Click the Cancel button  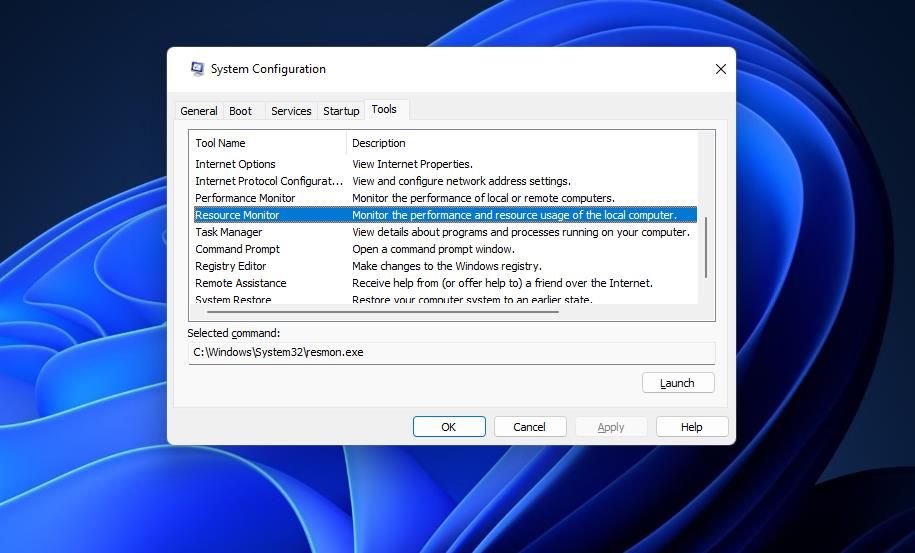coord(530,426)
